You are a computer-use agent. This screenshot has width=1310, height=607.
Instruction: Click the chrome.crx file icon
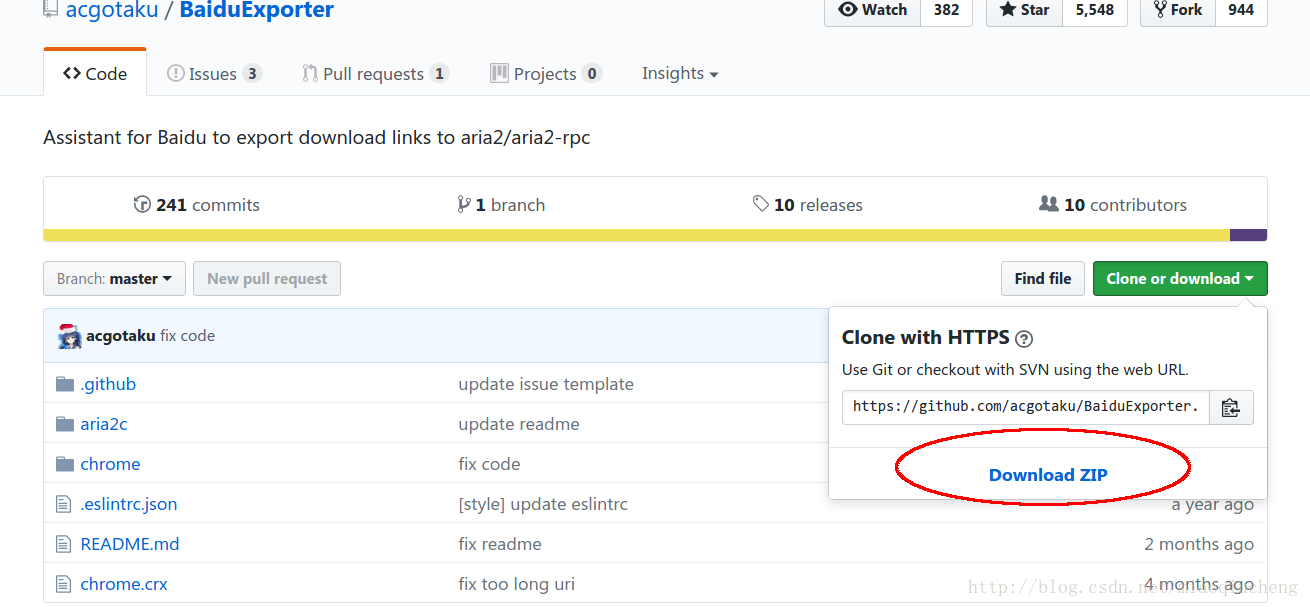(64, 584)
